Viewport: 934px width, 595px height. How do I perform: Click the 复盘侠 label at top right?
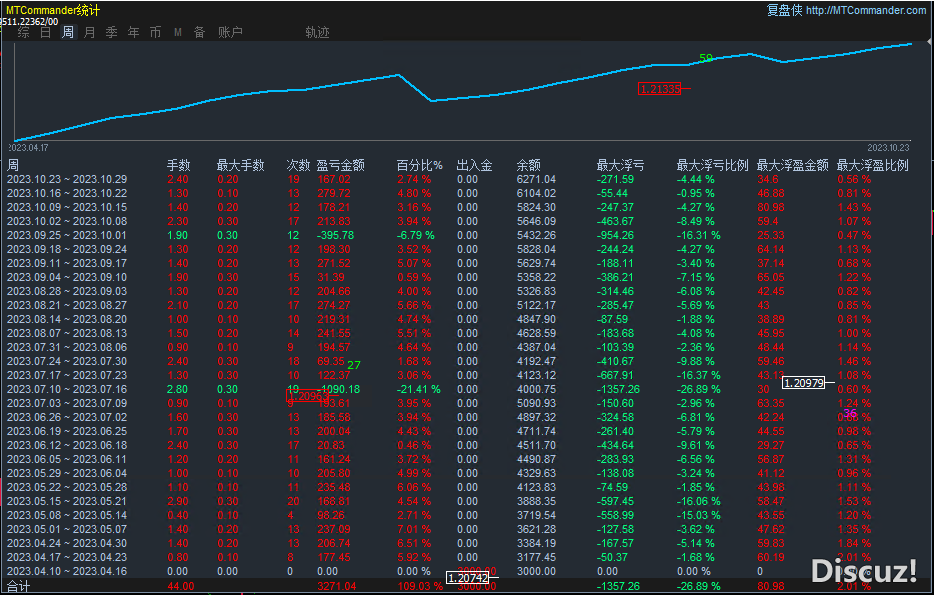(783, 11)
